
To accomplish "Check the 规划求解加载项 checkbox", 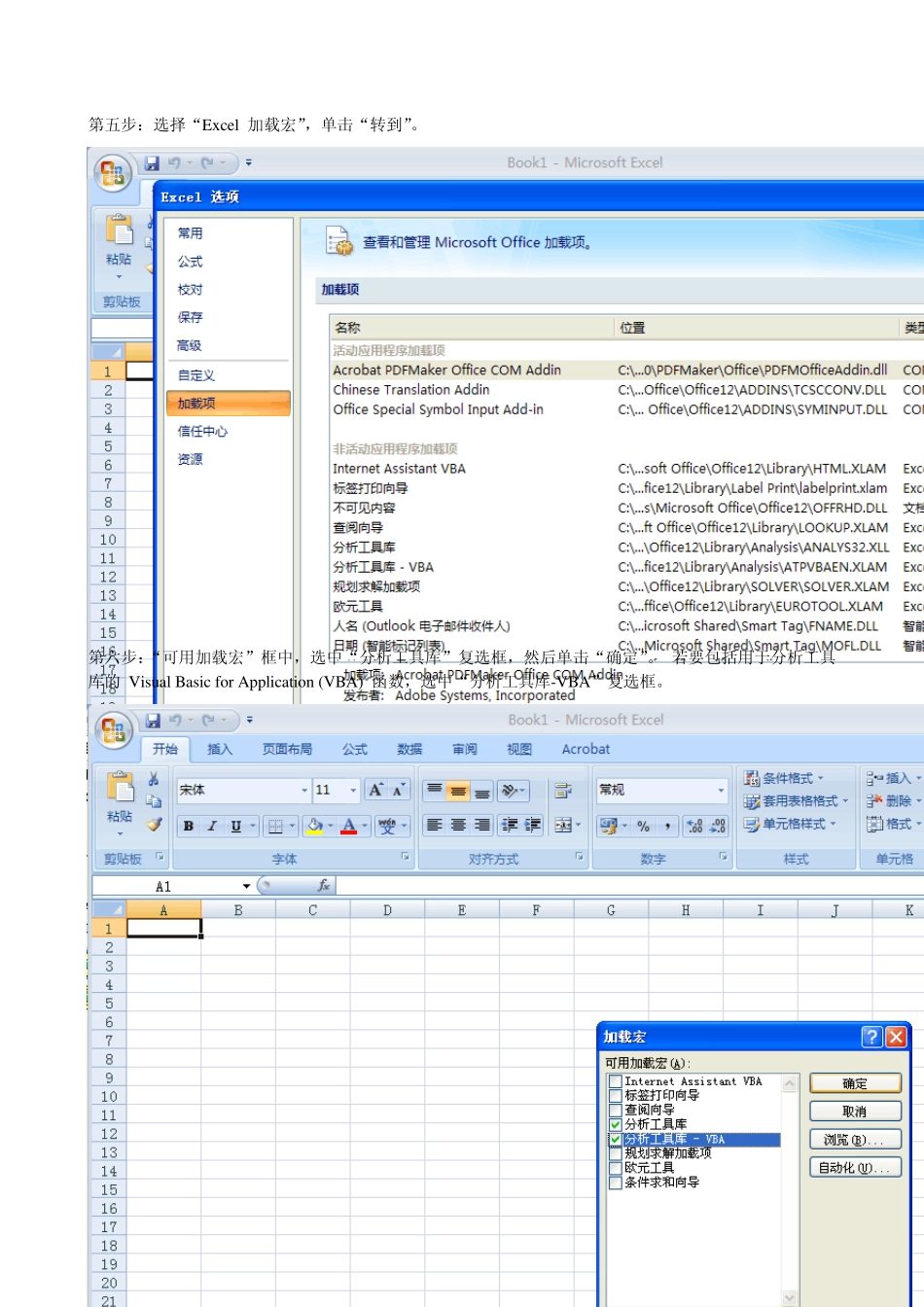I will [615, 1154].
